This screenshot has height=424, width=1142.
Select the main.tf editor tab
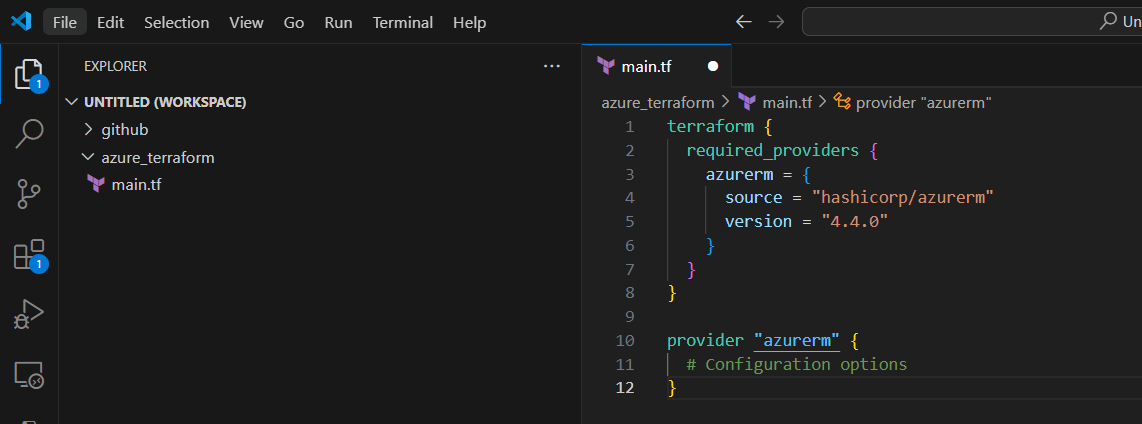[x=657, y=66]
